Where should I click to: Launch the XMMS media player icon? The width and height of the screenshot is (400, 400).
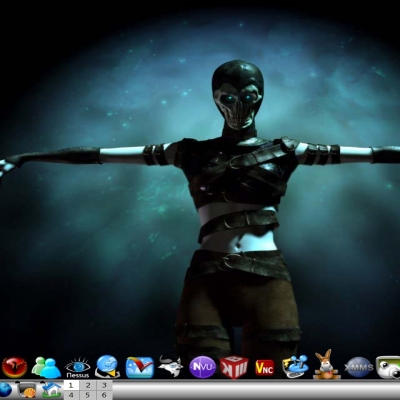pyautogui.click(x=359, y=367)
